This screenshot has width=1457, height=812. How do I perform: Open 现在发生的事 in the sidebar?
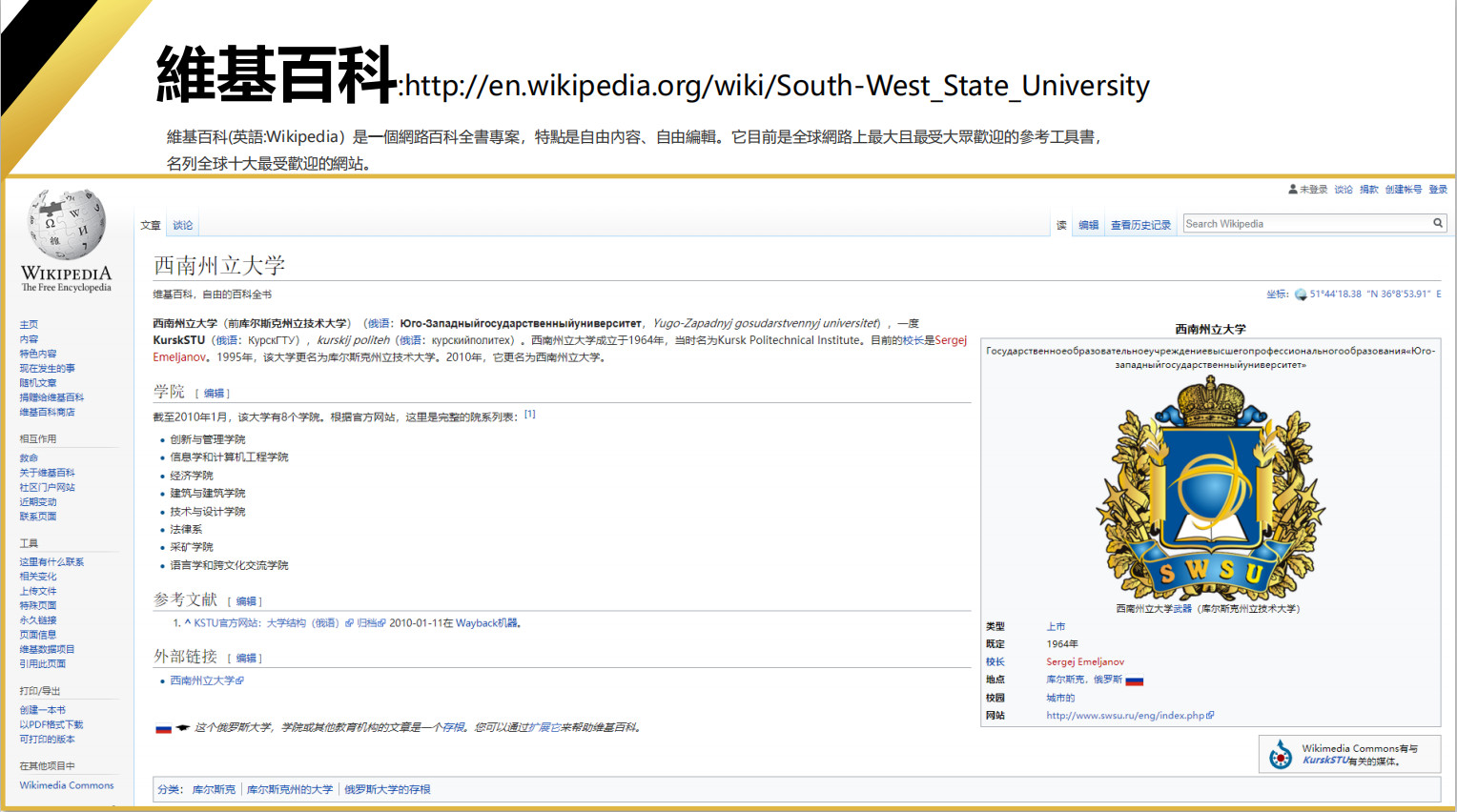pos(48,369)
